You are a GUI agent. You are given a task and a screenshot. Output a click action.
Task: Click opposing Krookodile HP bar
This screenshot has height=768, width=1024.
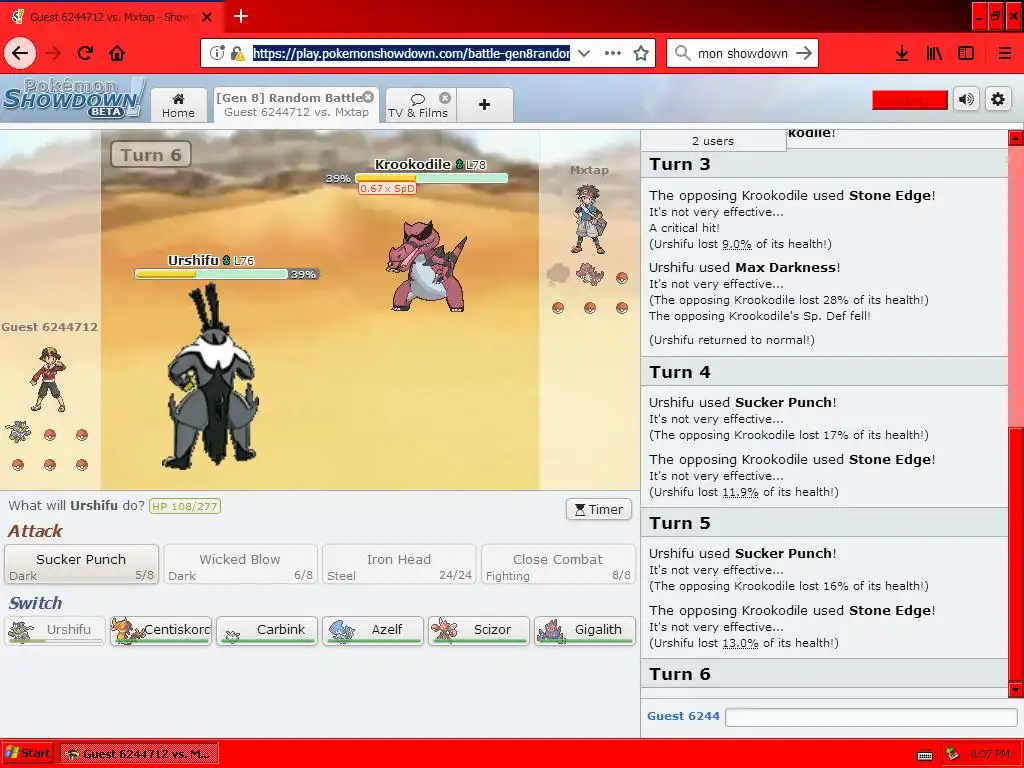pyautogui.click(x=431, y=178)
